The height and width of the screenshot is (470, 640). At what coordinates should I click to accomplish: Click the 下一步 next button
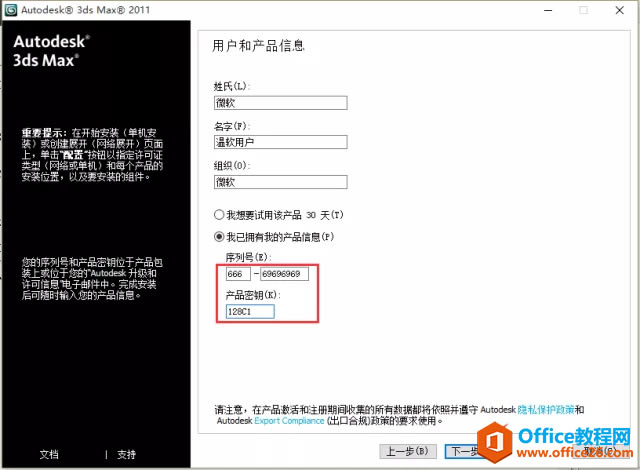click(465, 451)
